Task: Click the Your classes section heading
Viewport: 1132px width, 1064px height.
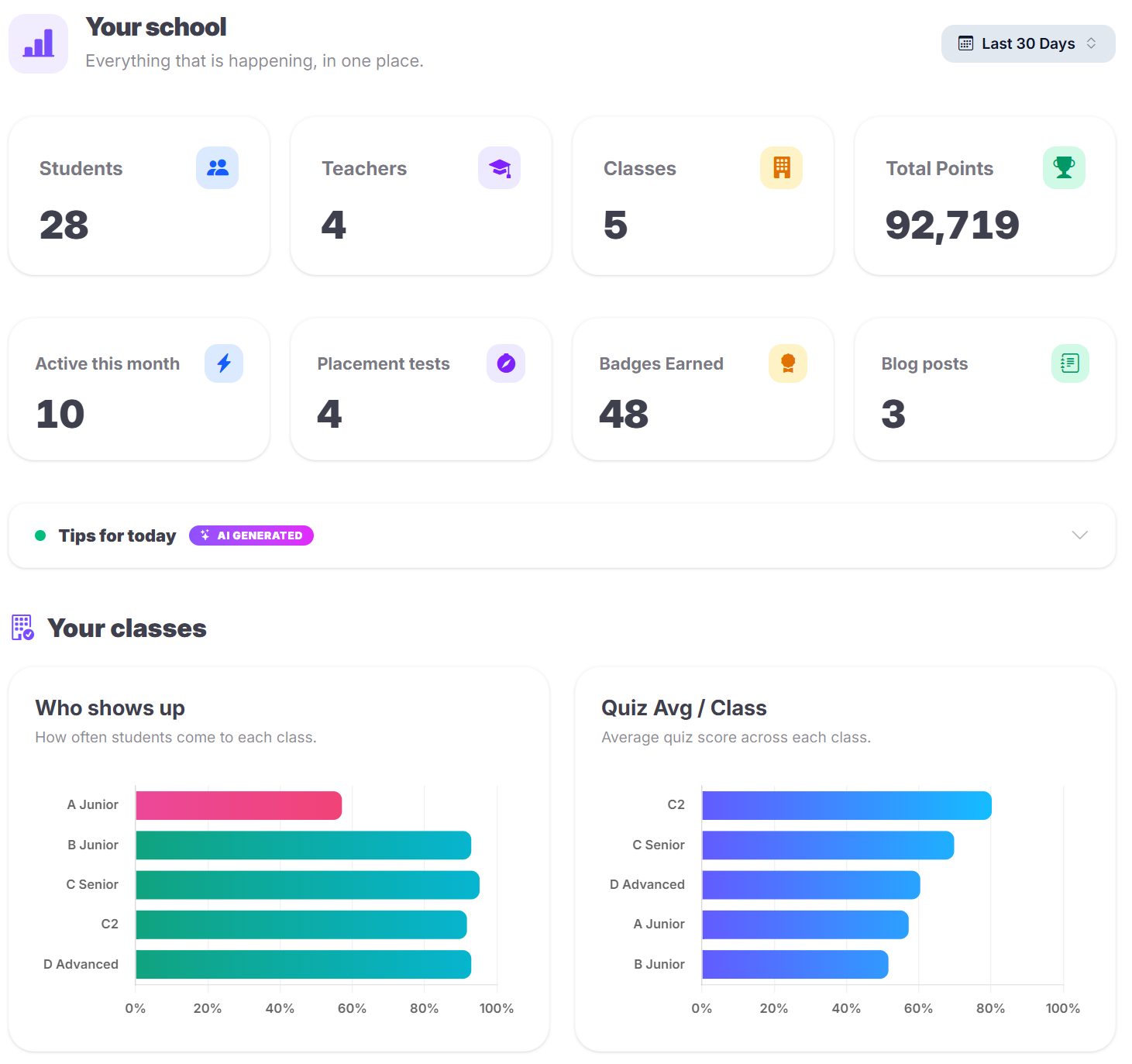Action: click(x=127, y=628)
